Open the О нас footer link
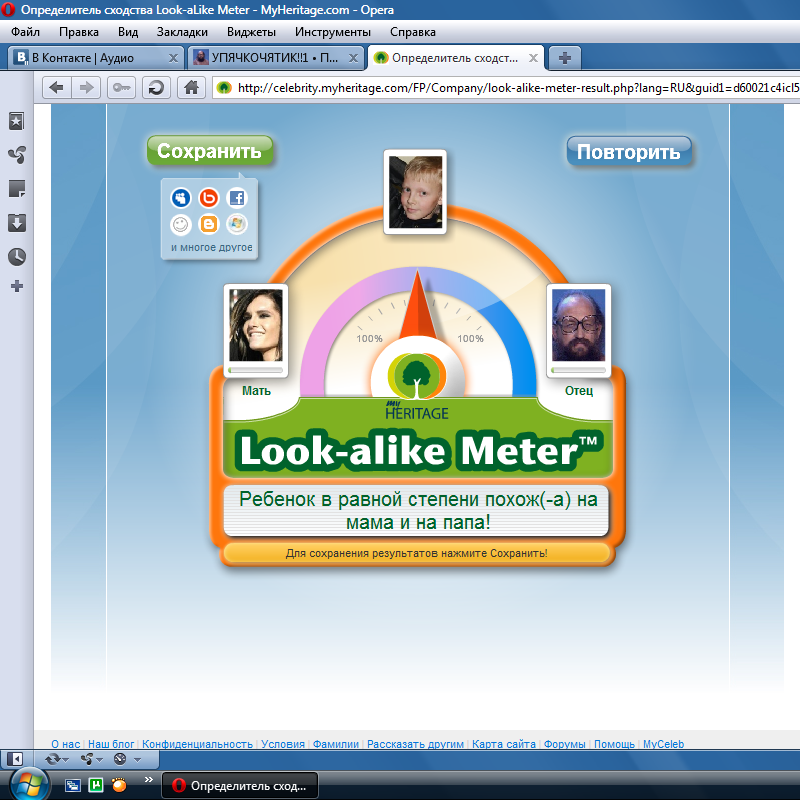The image size is (800, 800). point(66,744)
